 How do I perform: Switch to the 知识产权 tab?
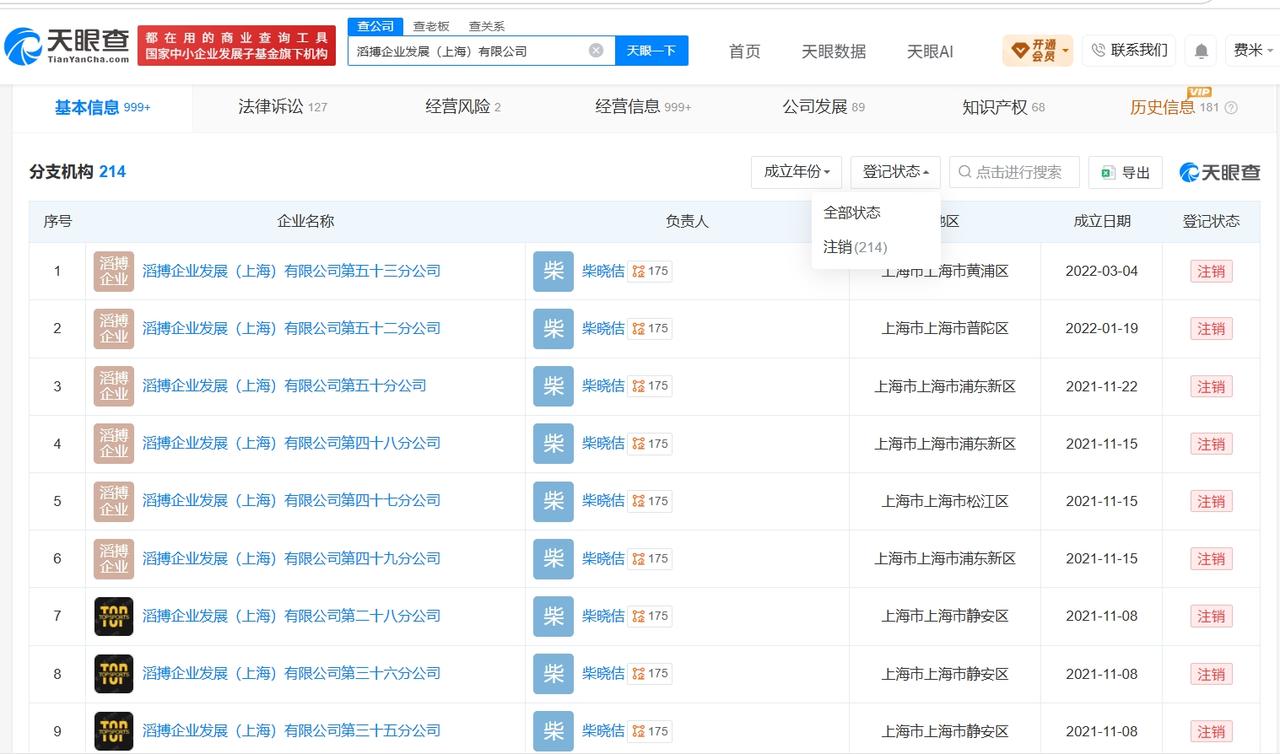[x=1004, y=107]
